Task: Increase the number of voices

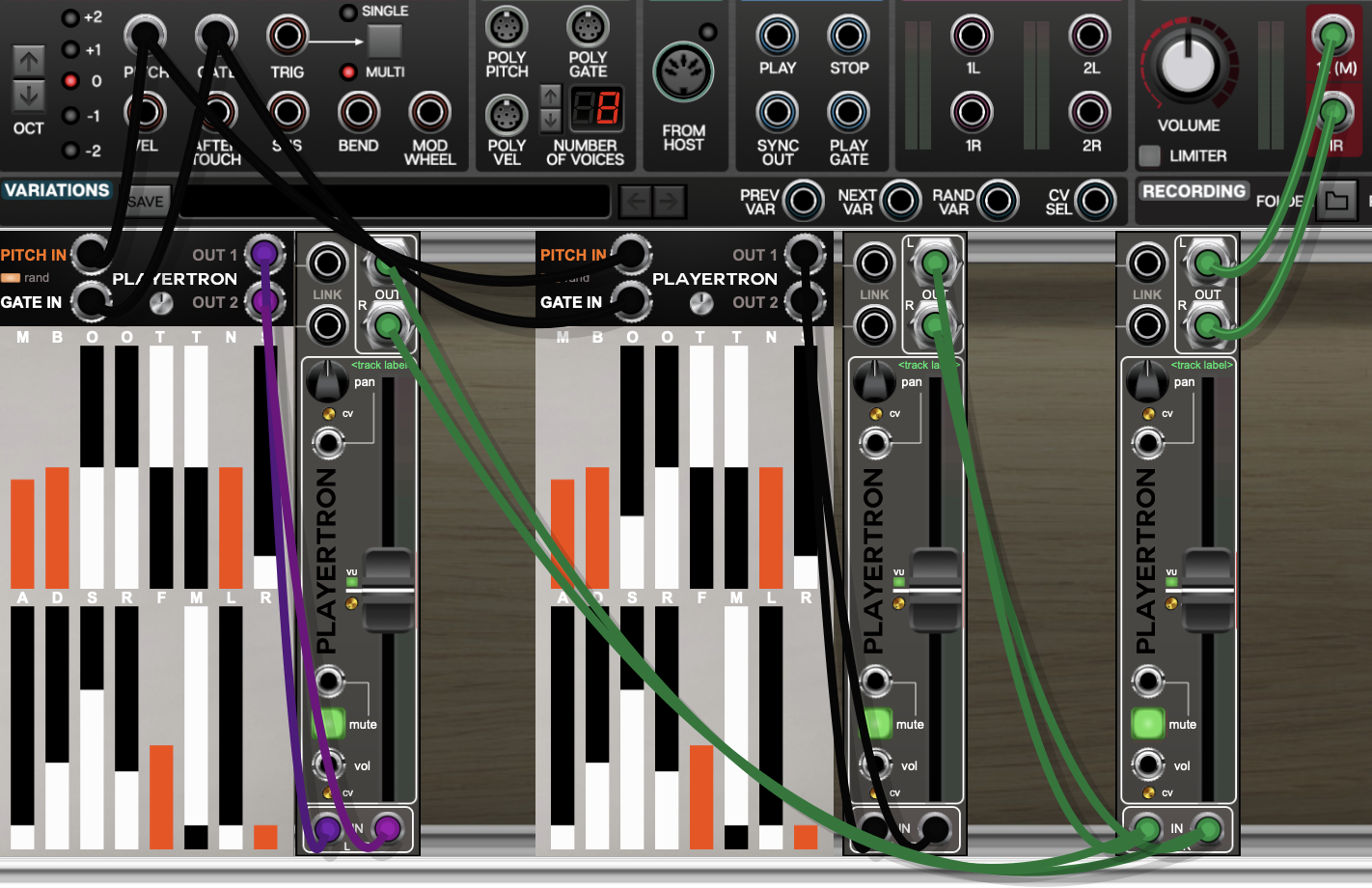Action: pyautogui.click(x=550, y=97)
